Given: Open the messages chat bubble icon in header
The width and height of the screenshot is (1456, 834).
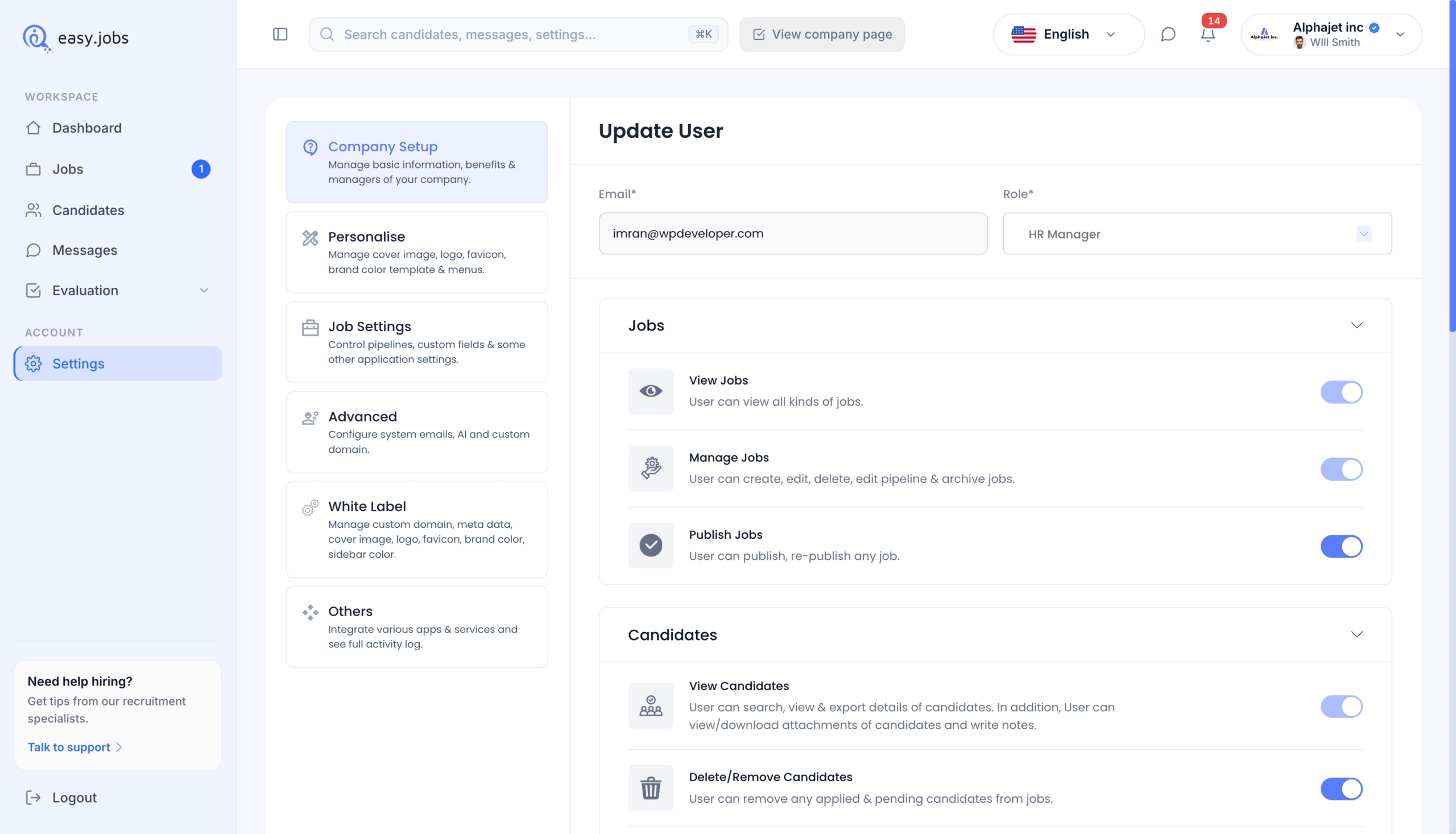Looking at the screenshot, I should coord(1168,34).
